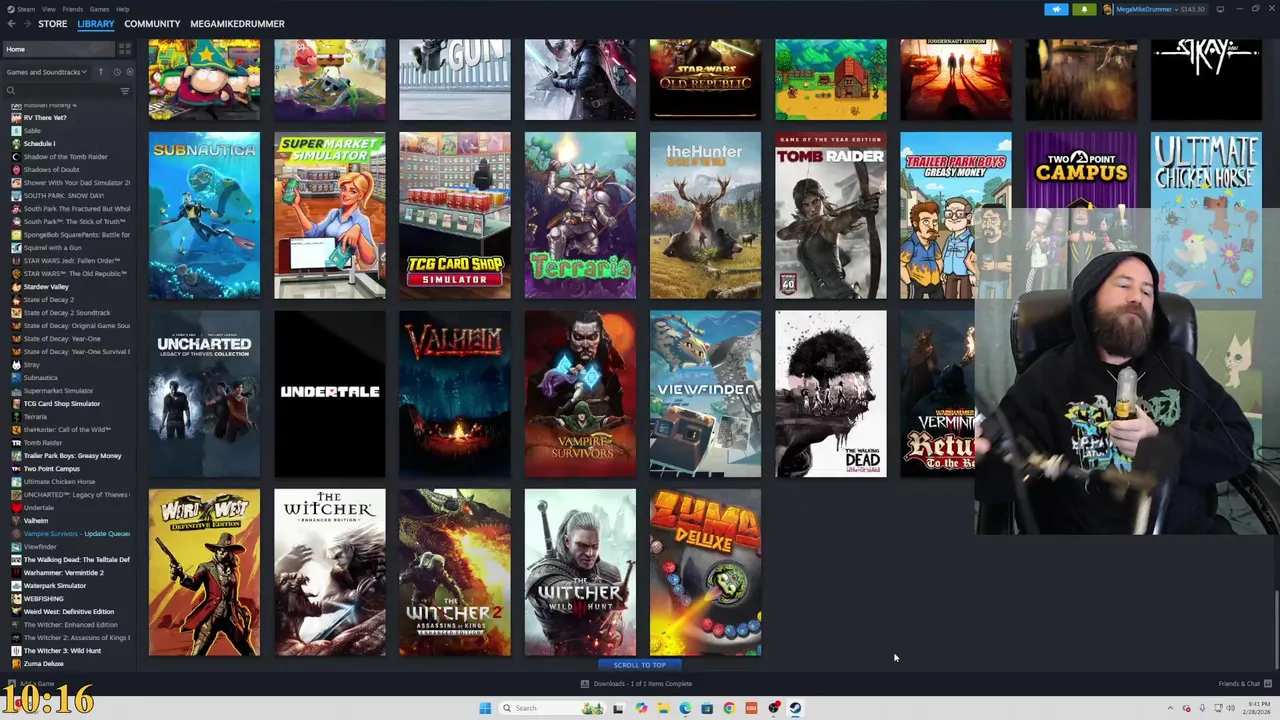Click the LIBRARY tab
This screenshot has height=720, width=1280.
pyautogui.click(x=96, y=24)
